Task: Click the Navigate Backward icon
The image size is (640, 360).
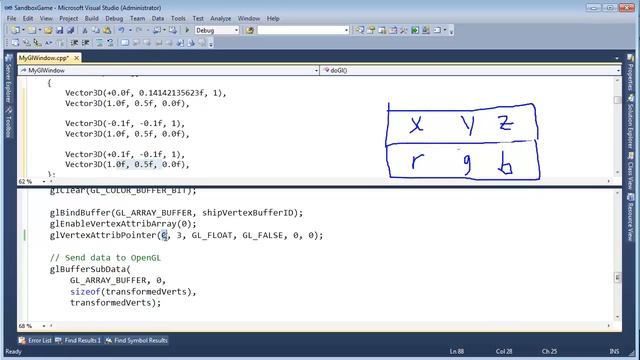Action: (157, 30)
